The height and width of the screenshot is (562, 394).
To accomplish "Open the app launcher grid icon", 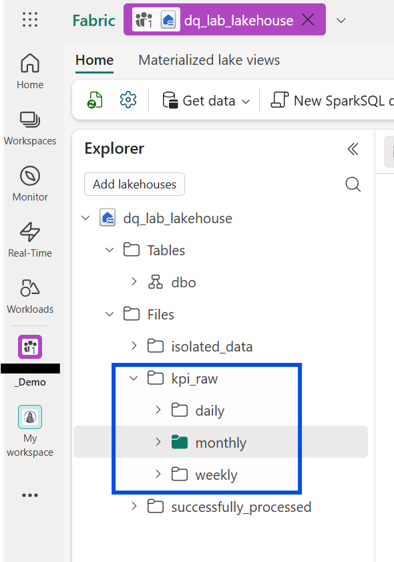I will pyautogui.click(x=30, y=20).
